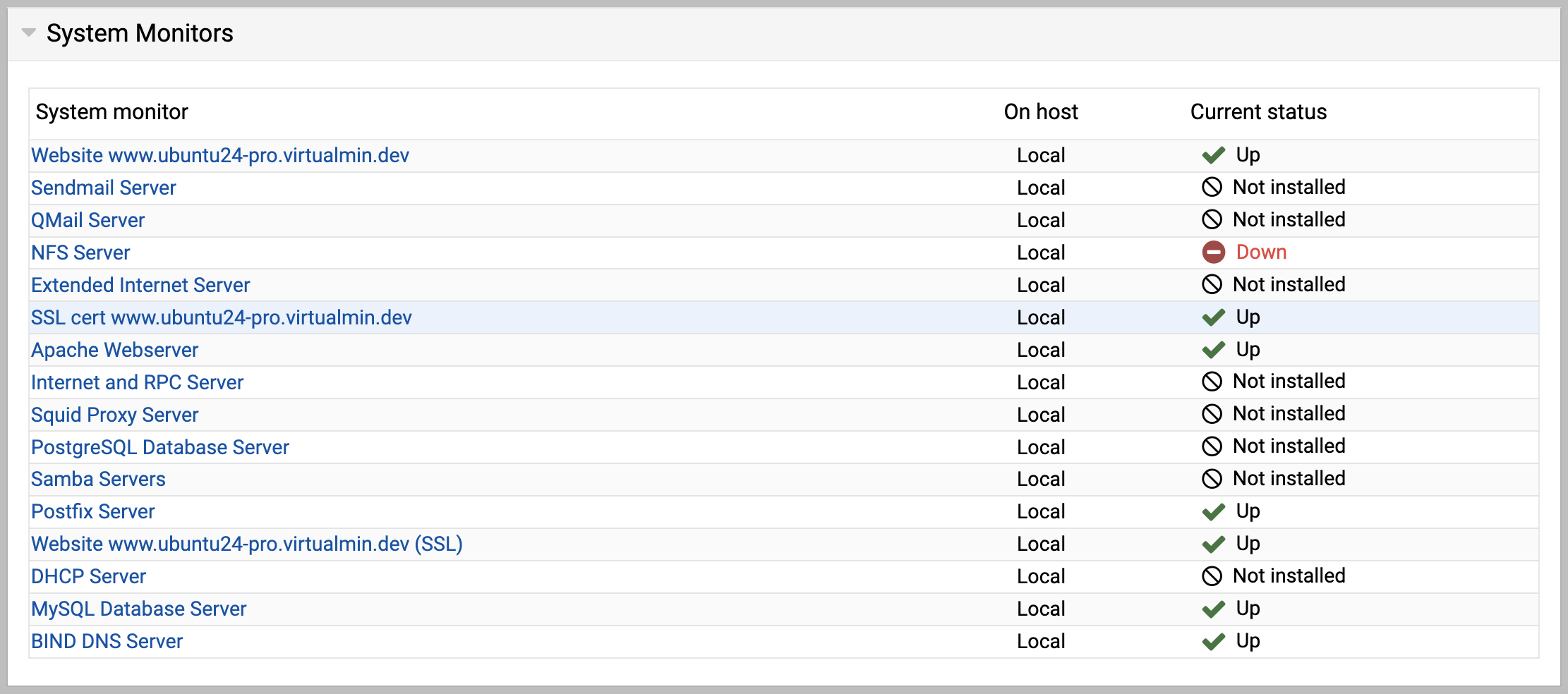
Task: Open the Samba Servers monitor
Action: [x=98, y=479]
